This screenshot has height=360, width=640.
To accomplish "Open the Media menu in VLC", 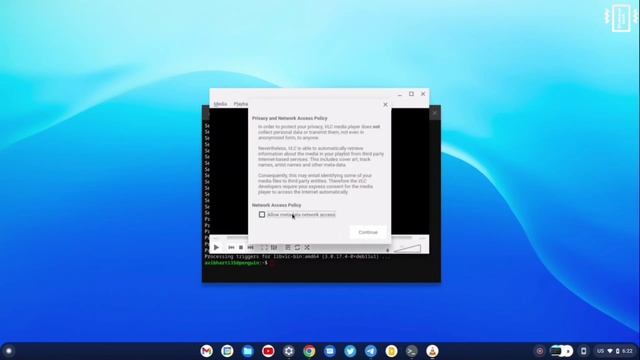I will click(220, 104).
